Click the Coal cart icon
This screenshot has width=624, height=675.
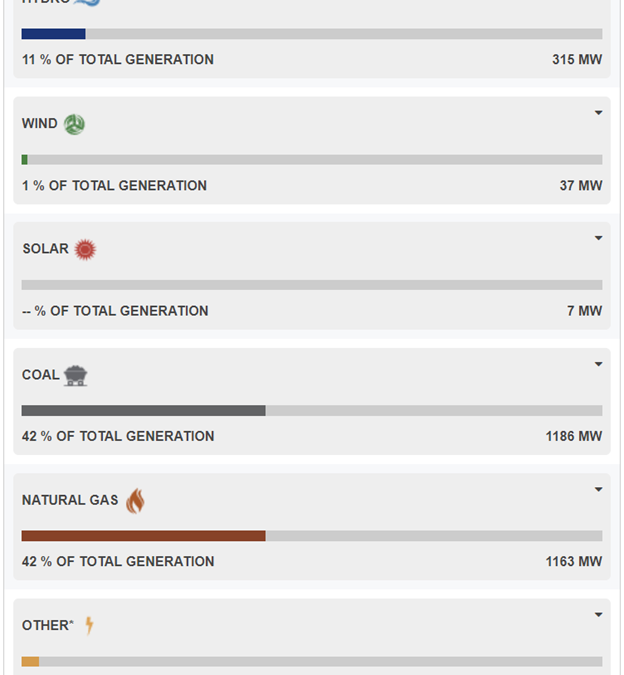click(x=75, y=375)
